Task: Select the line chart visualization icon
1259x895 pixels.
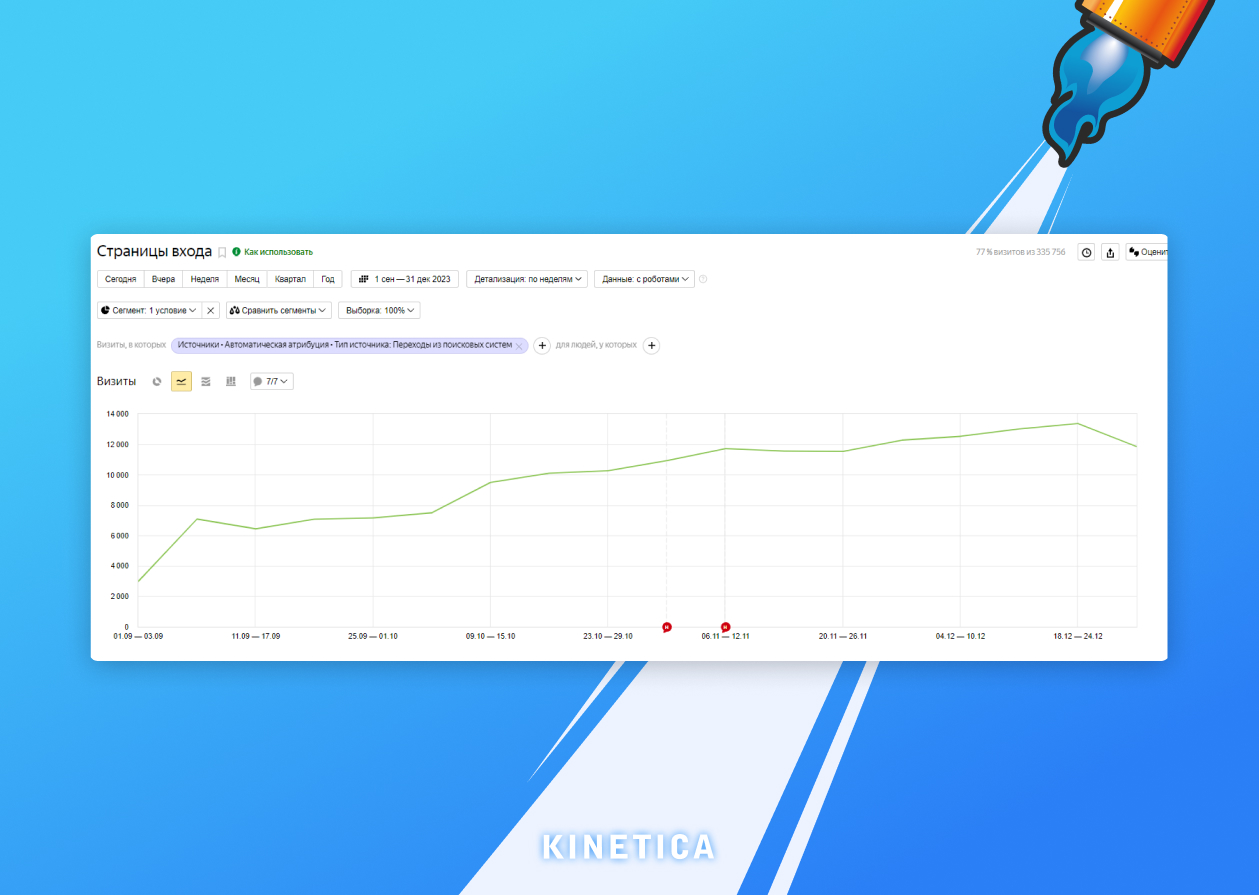Action: point(181,381)
